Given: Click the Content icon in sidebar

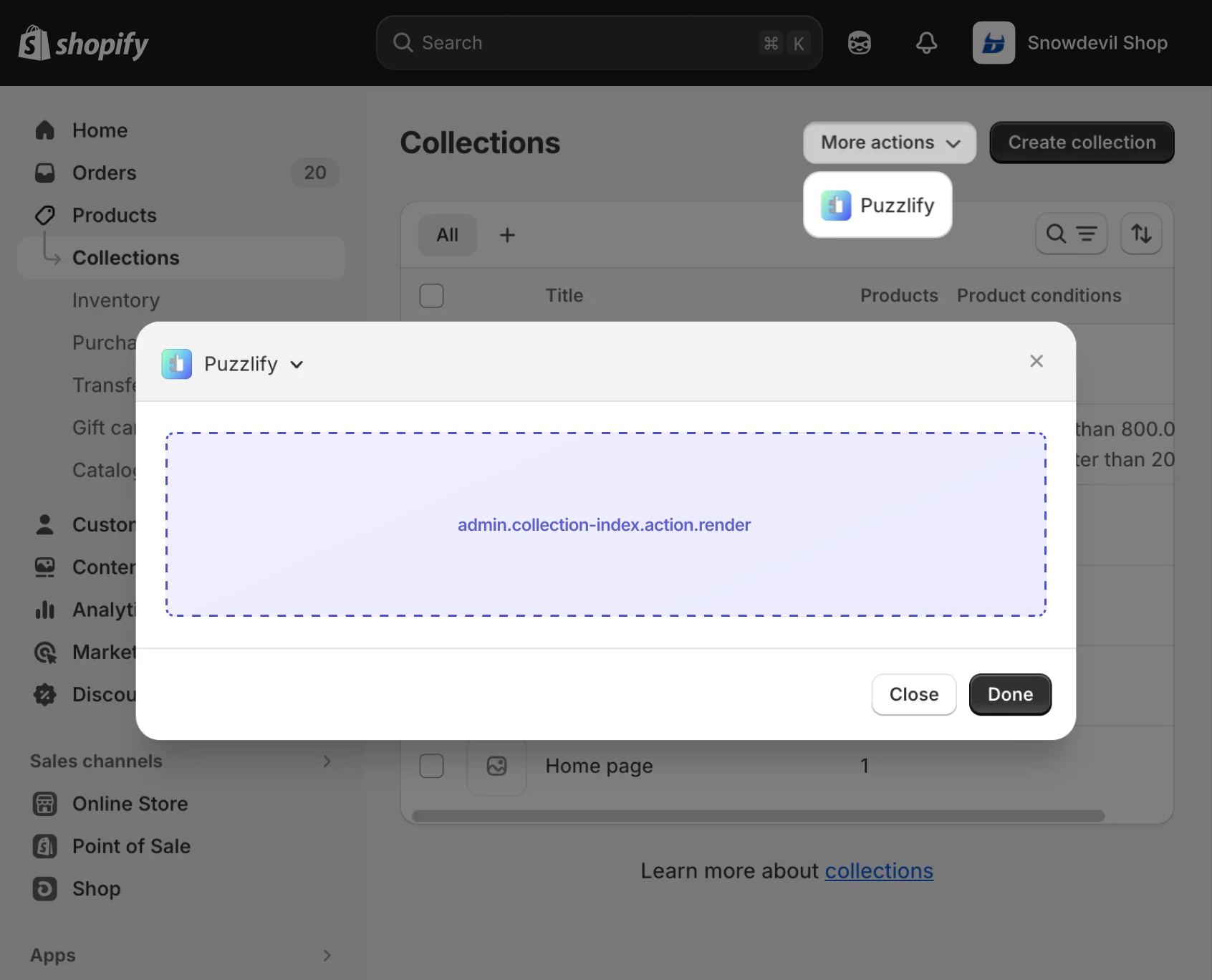Looking at the screenshot, I should (x=45, y=567).
